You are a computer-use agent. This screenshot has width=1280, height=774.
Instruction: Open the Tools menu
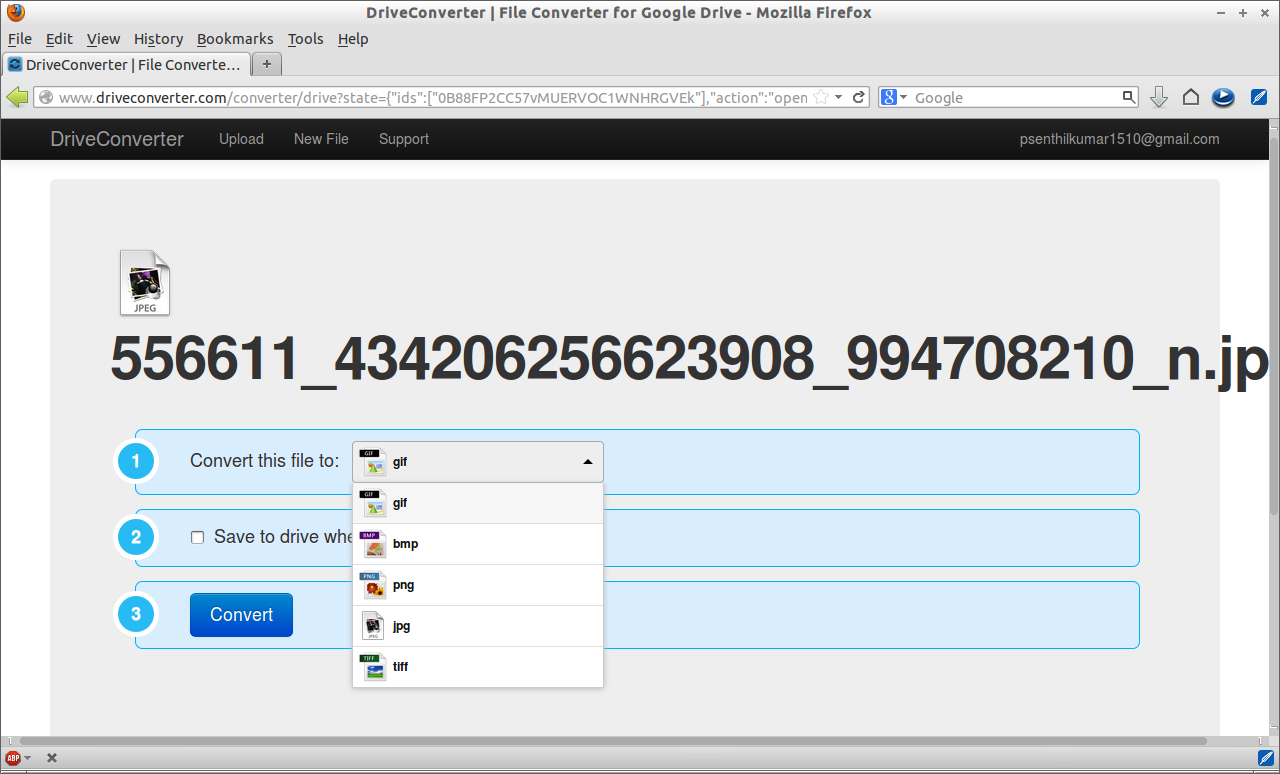pyautogui.click(x=305, y=39)
